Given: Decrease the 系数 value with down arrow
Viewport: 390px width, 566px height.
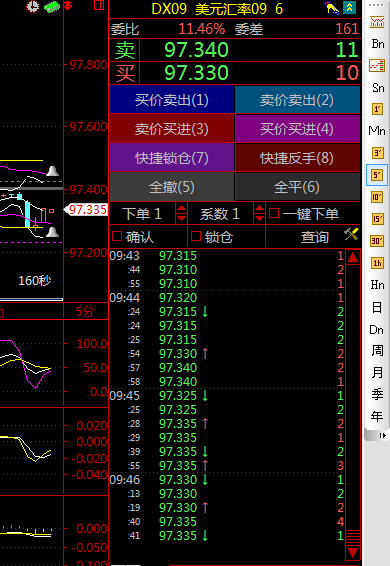Looking at the screenshot, I should coord(259,218).
